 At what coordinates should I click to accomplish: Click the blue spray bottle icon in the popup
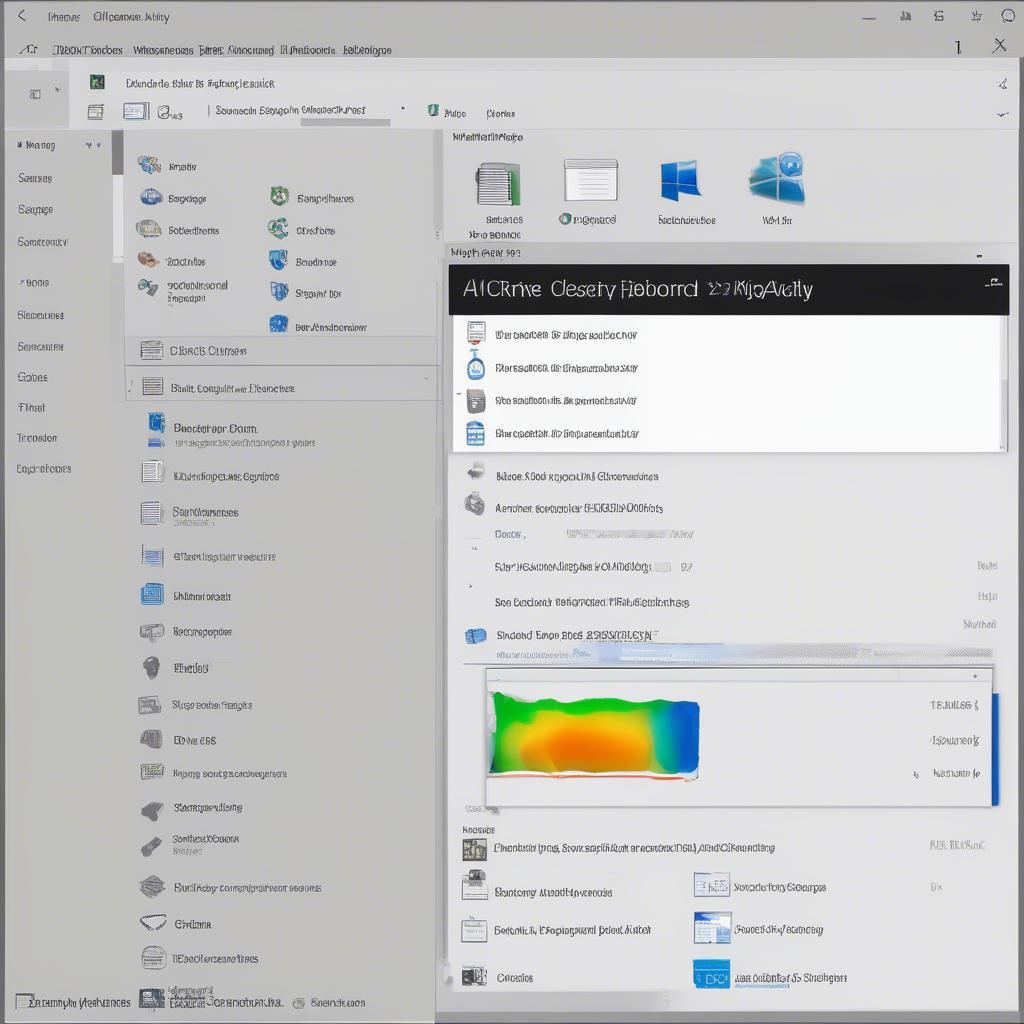click(x=476, y=365)
